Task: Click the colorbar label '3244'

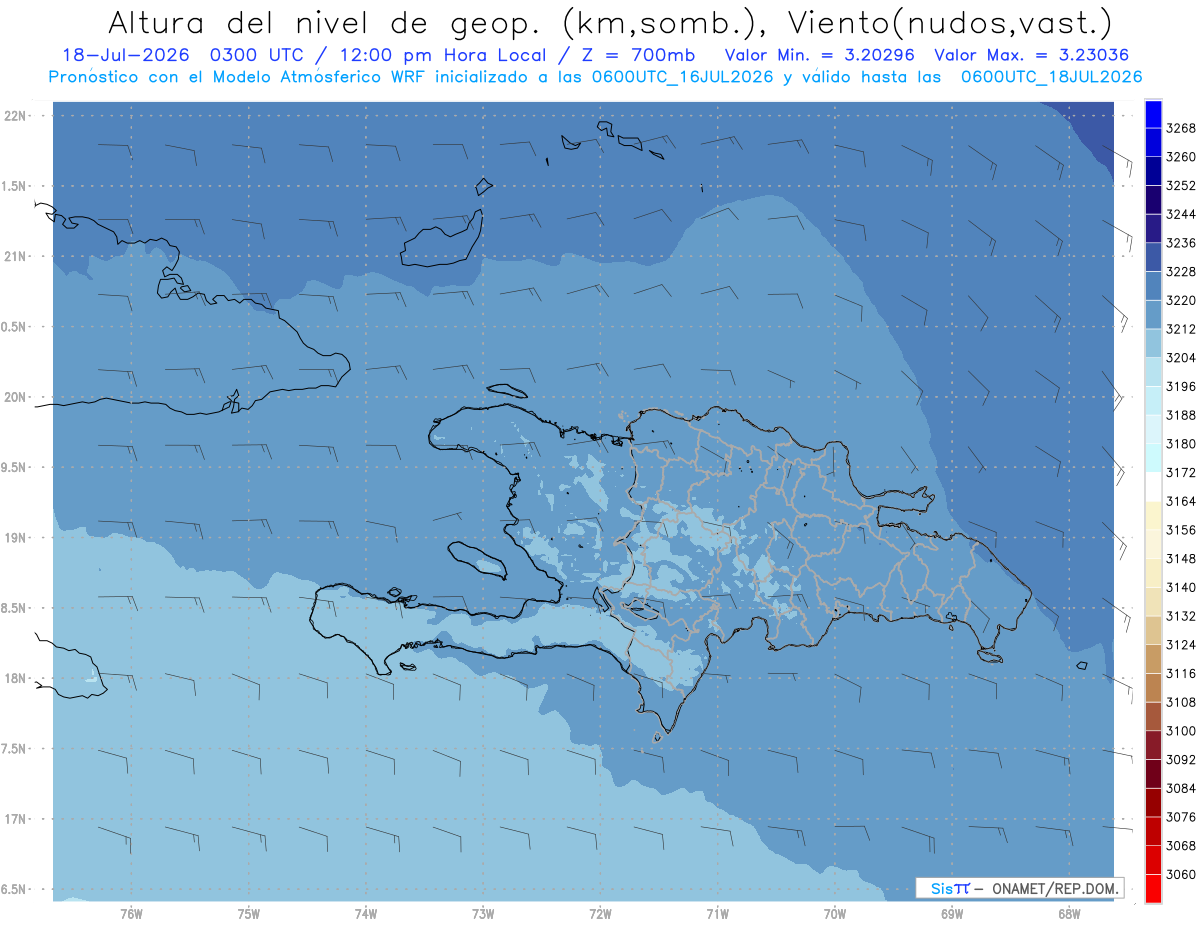Action: [x=1180, y=214]
